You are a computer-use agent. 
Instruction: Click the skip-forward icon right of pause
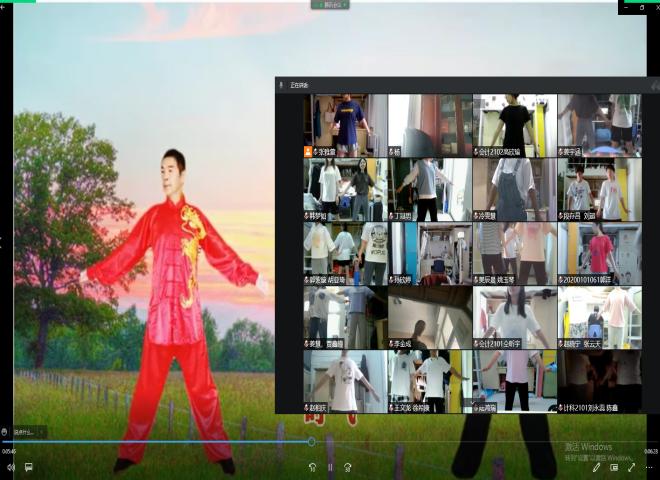348,467
